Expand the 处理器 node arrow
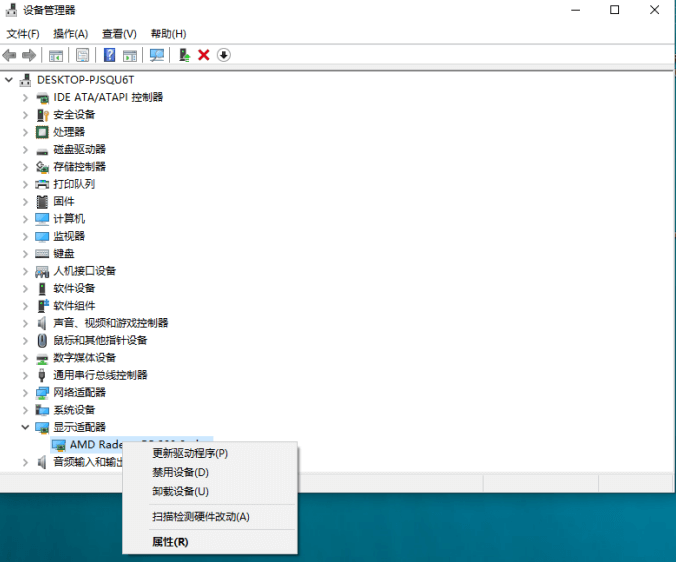The width and height of the screenshot is (676, 562). [x=25, y=132]
